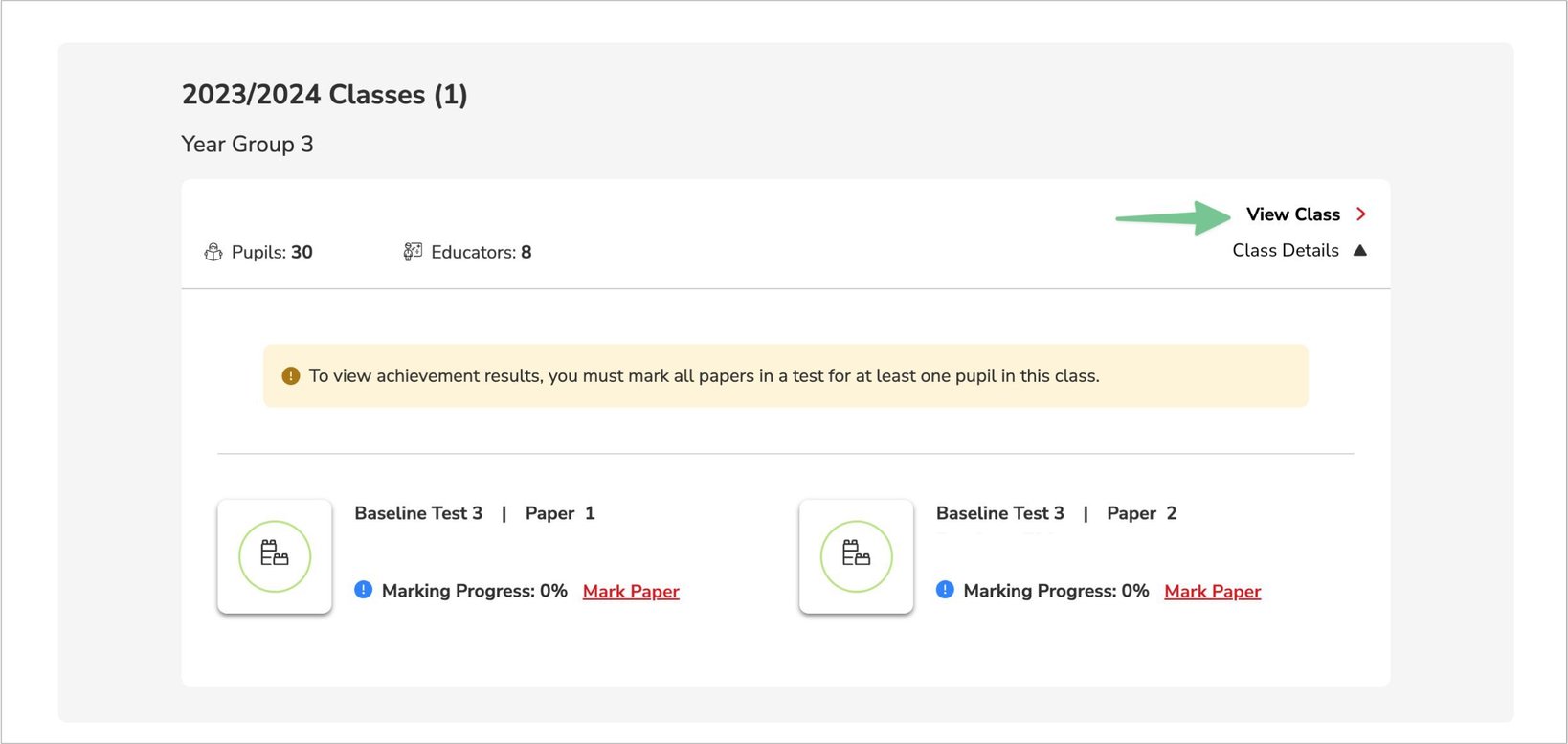
Task: Click blue info icon for Paper 2 progress
Action: tap(945, 590)
